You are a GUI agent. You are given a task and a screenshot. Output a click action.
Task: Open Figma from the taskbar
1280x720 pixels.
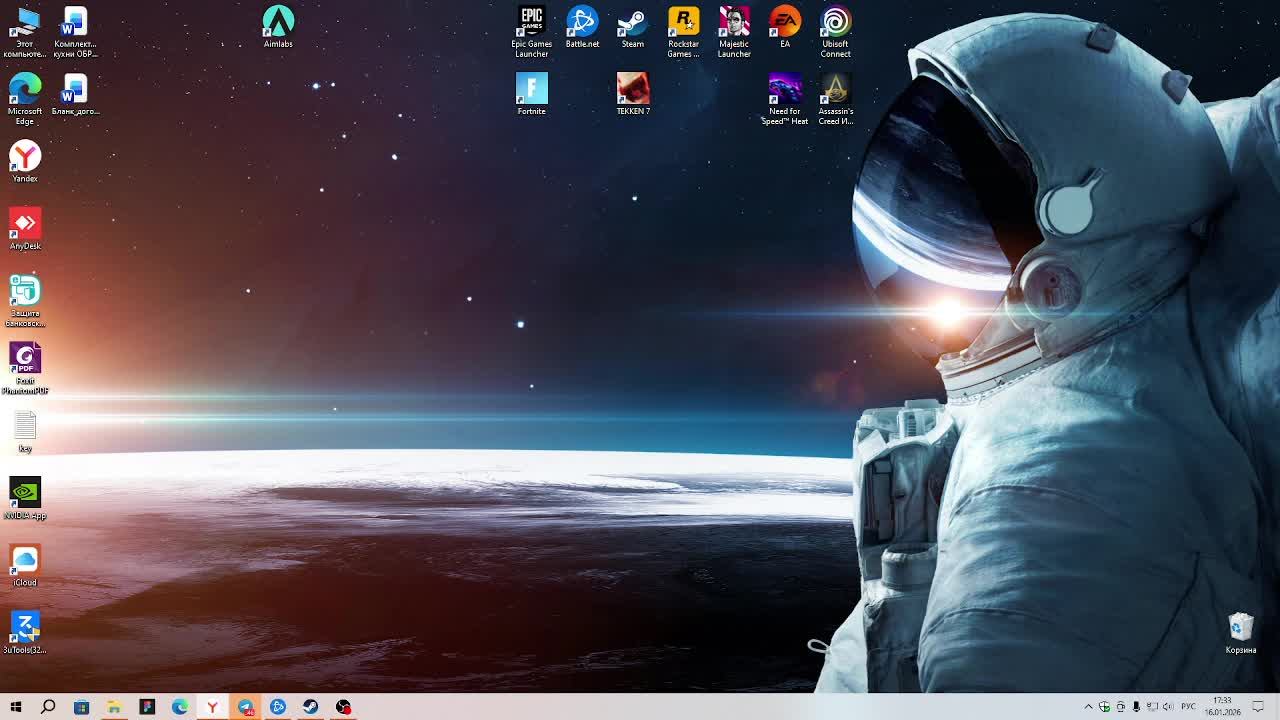tap(147, 707)
